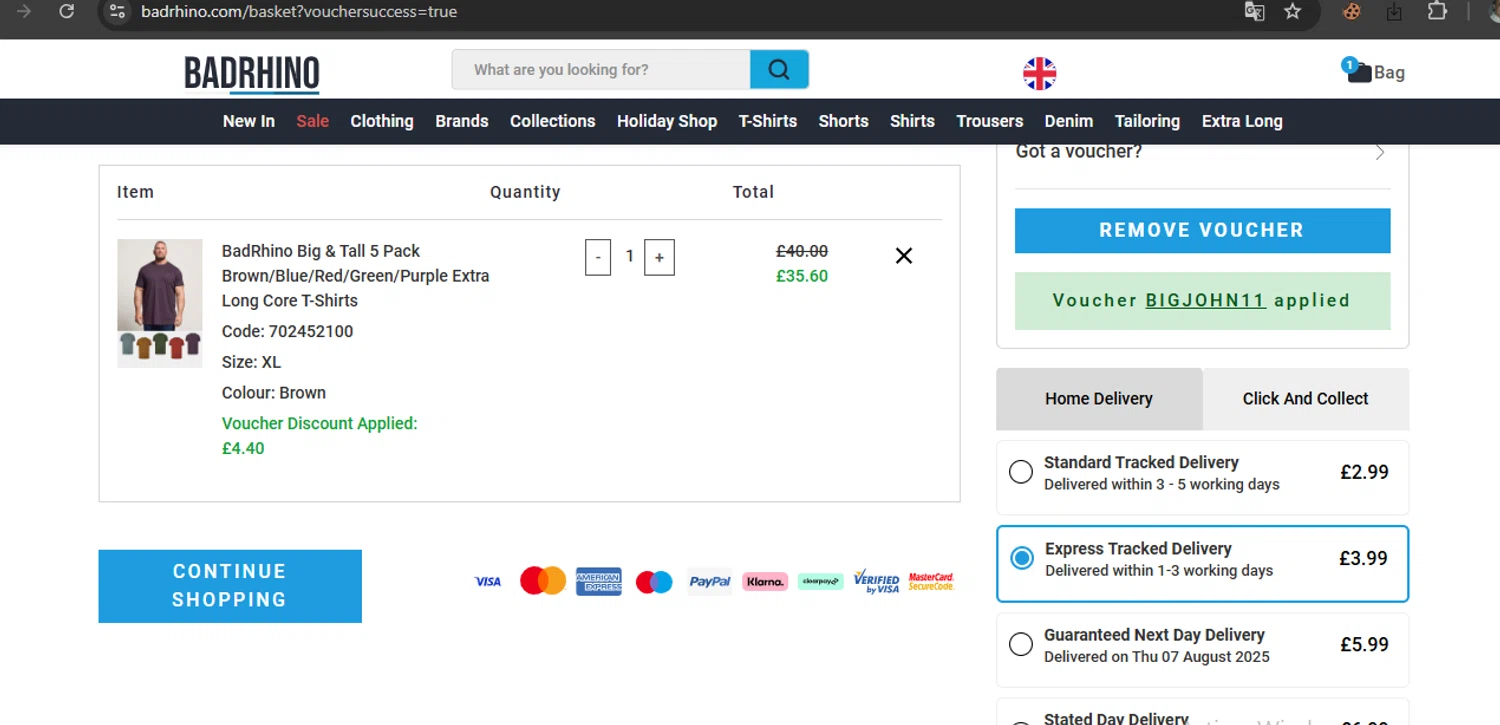Select Express Tracked Delivery radio option
The height and width of the screenshot is (725, 1500).
pos(1022,558)
